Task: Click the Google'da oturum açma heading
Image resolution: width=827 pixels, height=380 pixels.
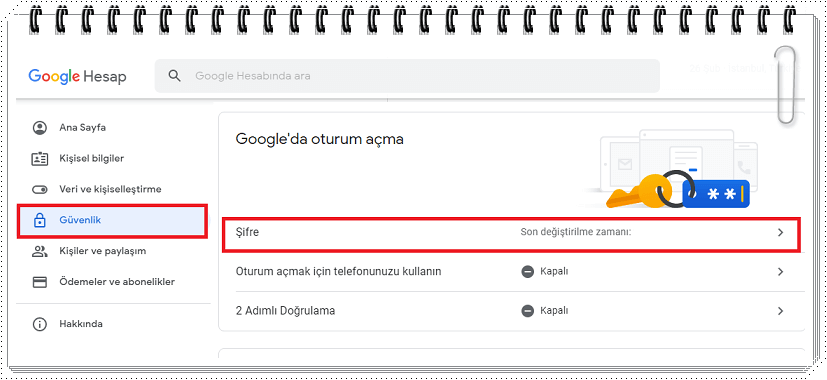Action: point(320,139)
